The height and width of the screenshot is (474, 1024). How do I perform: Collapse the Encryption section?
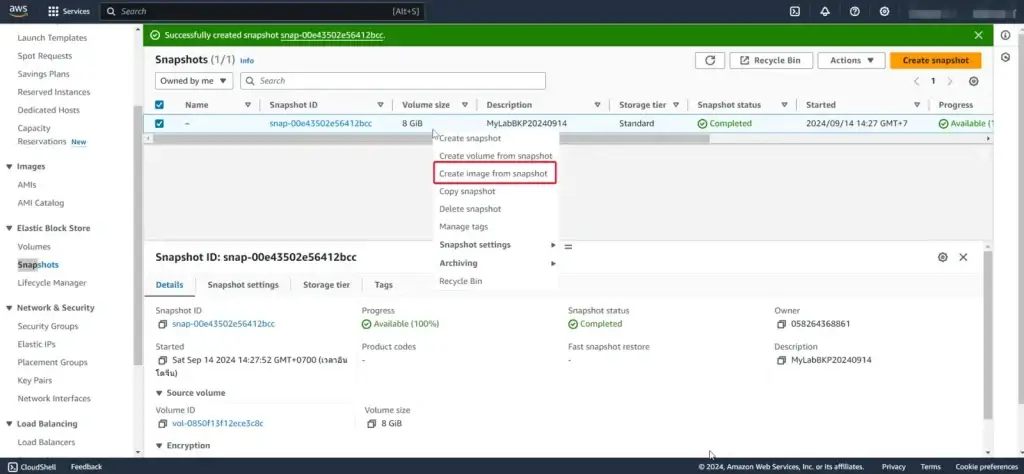pos(159,445)
